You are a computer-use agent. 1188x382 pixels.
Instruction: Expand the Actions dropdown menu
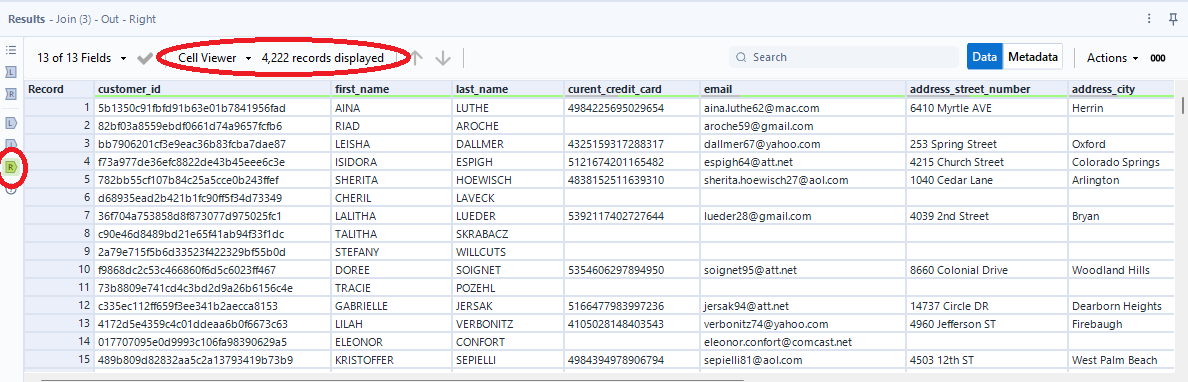pos(1112,58)
